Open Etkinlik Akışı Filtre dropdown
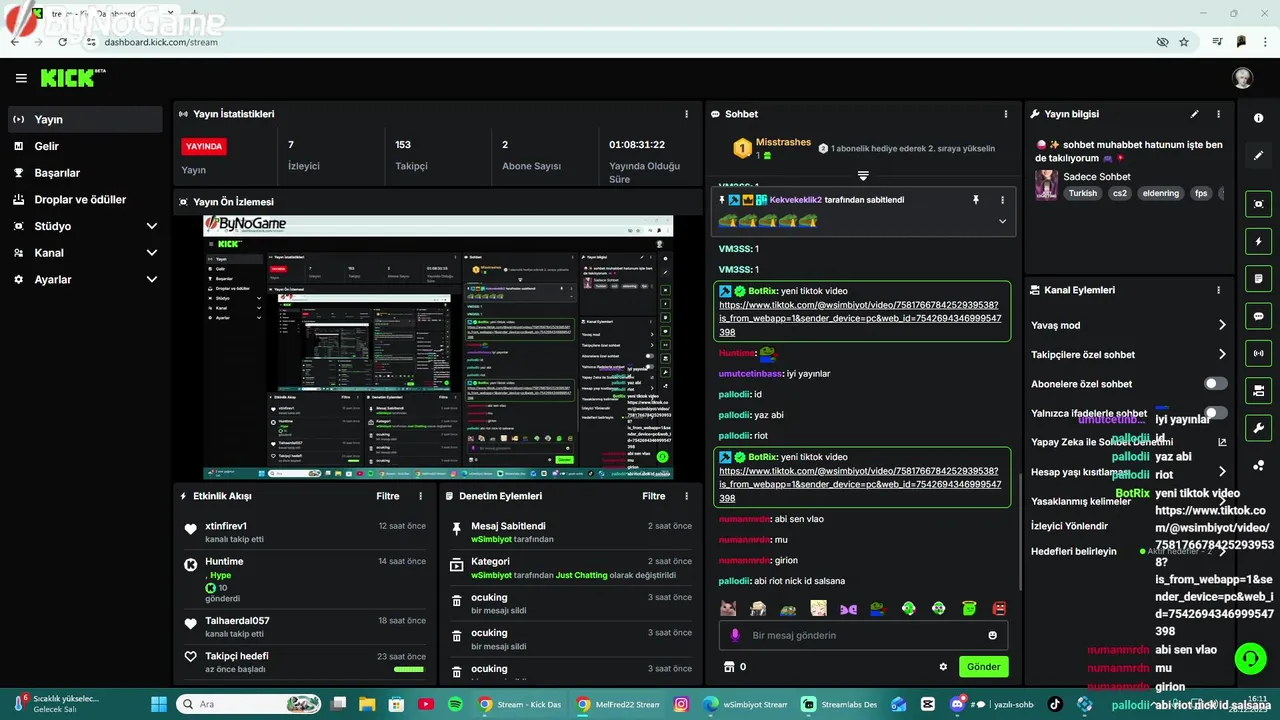1280x720 pixels. [388, 496]
